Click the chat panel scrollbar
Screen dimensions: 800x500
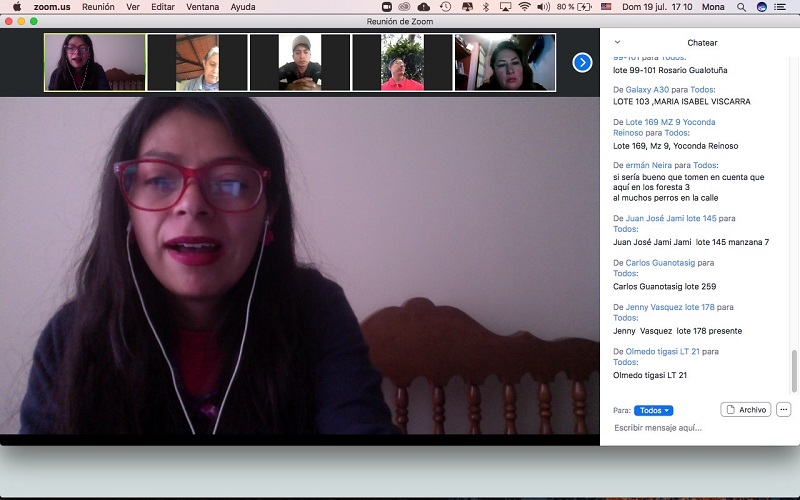coord(793,371)
